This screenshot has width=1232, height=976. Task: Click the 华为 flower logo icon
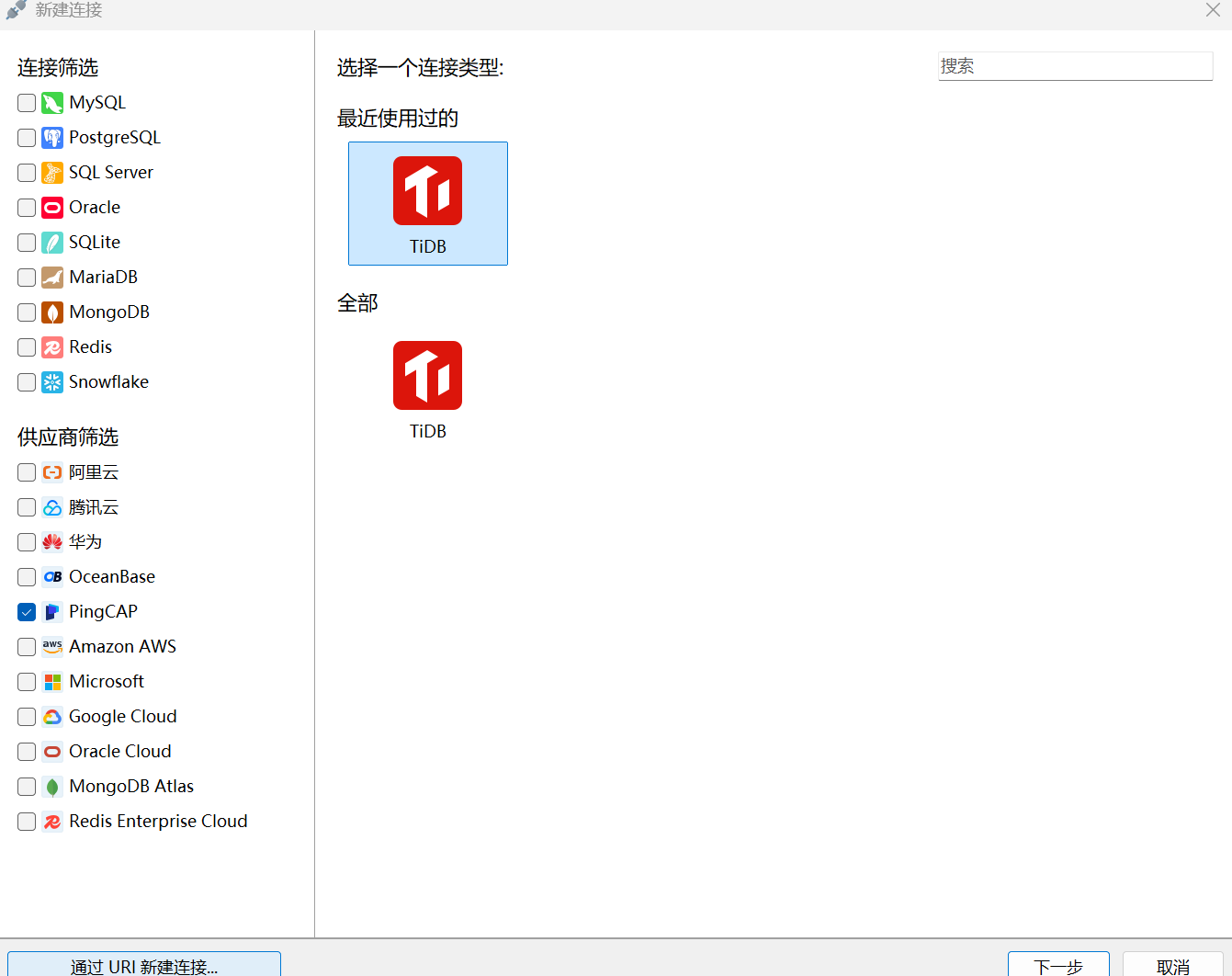point(52,542)
